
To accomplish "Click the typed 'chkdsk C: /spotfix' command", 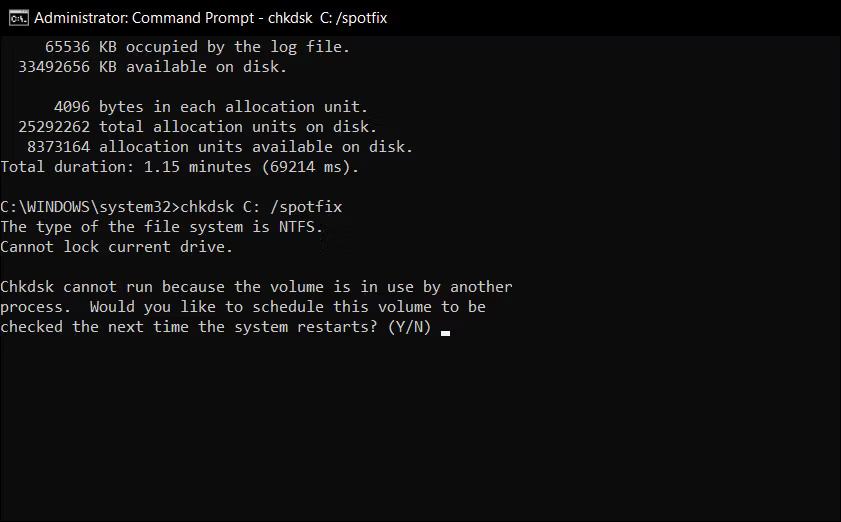I will click(x=261, y=207).
